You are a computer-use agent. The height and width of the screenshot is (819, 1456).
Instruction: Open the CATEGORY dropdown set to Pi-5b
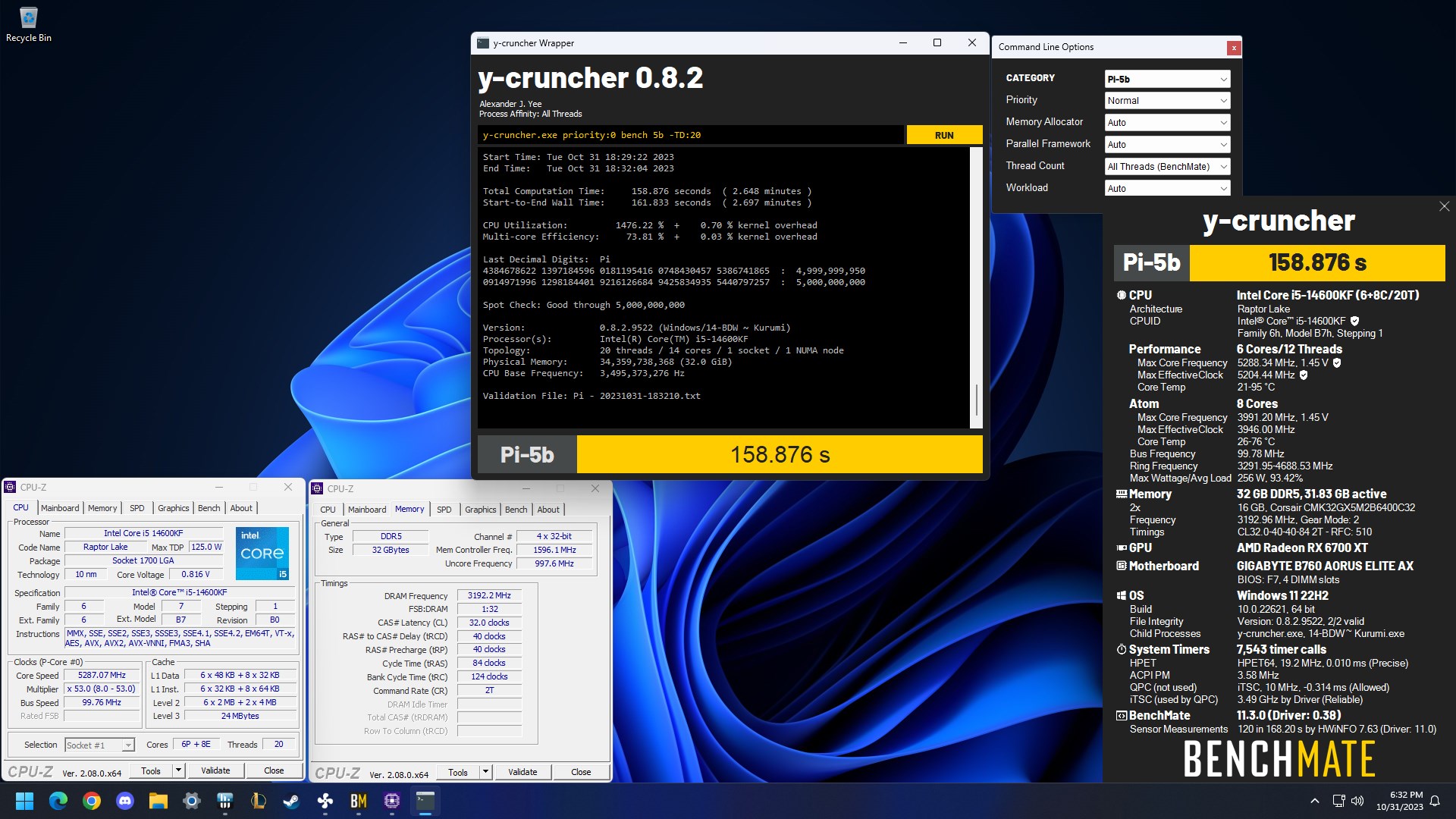tap(1167, 79)
